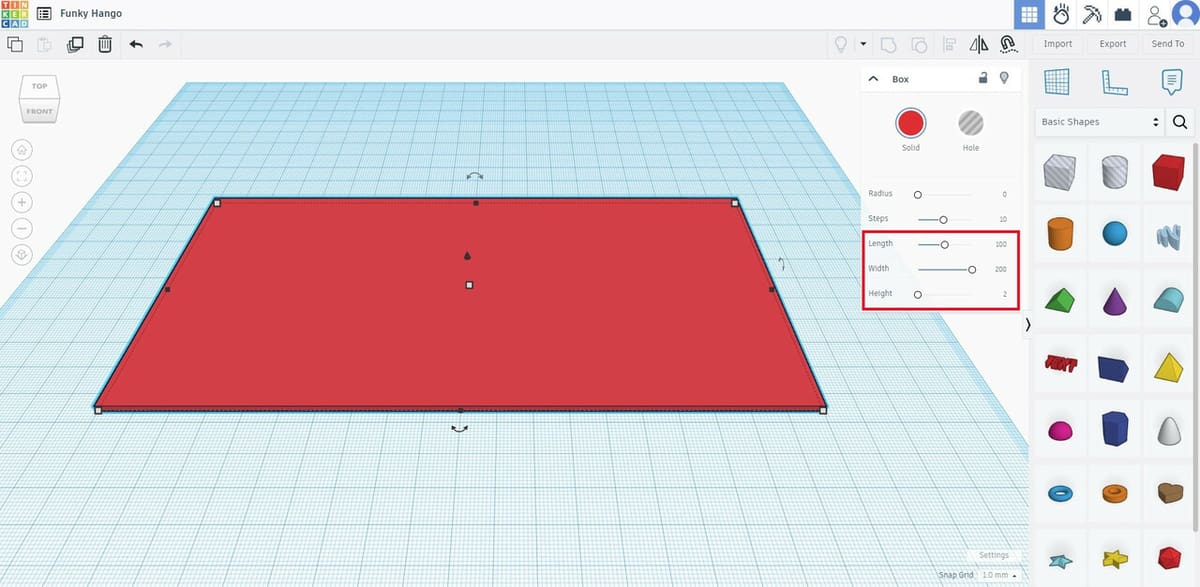Open the Notes tool icon

pyautogui.click(x=1171, y=82)
